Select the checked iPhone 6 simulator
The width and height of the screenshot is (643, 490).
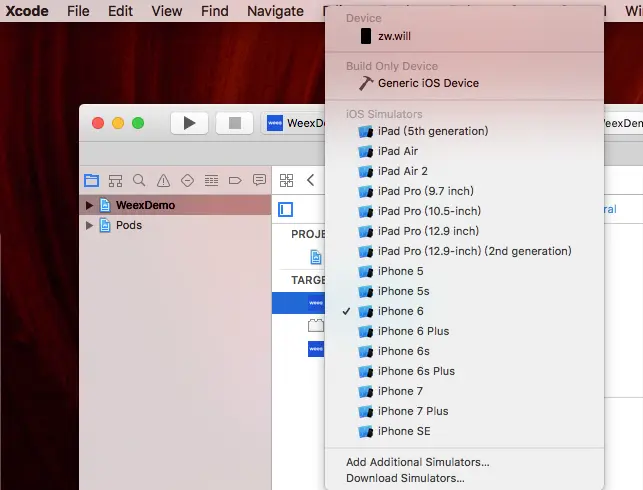(x=464, y=311)
